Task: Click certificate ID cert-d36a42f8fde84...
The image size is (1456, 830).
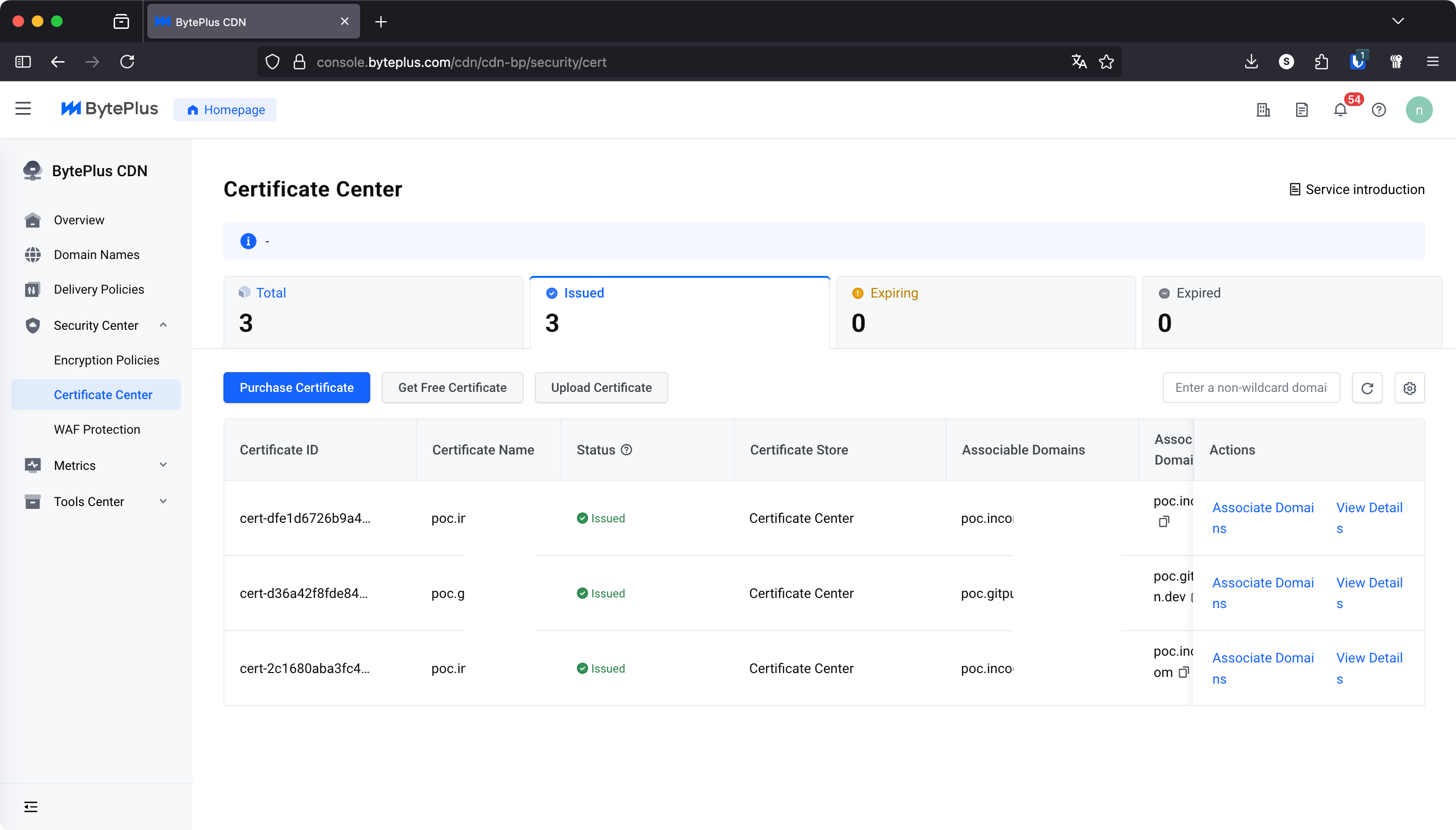Action: (304, 594)
